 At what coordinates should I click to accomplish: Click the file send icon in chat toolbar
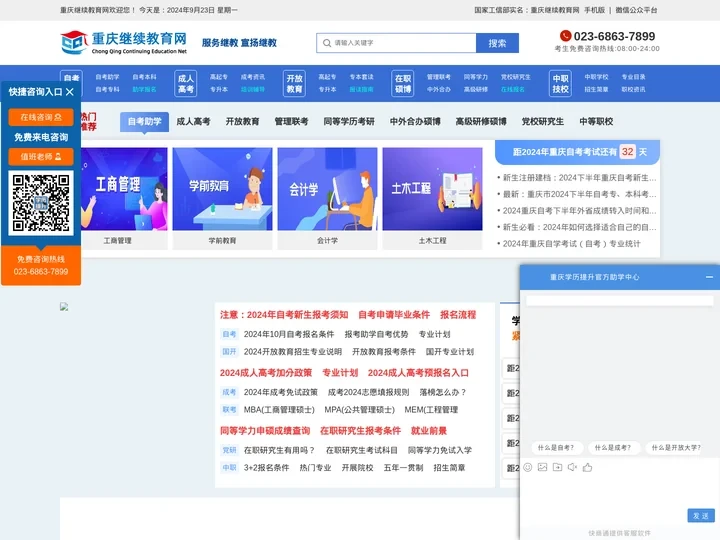pyautogui.click(x=557, y=467)
